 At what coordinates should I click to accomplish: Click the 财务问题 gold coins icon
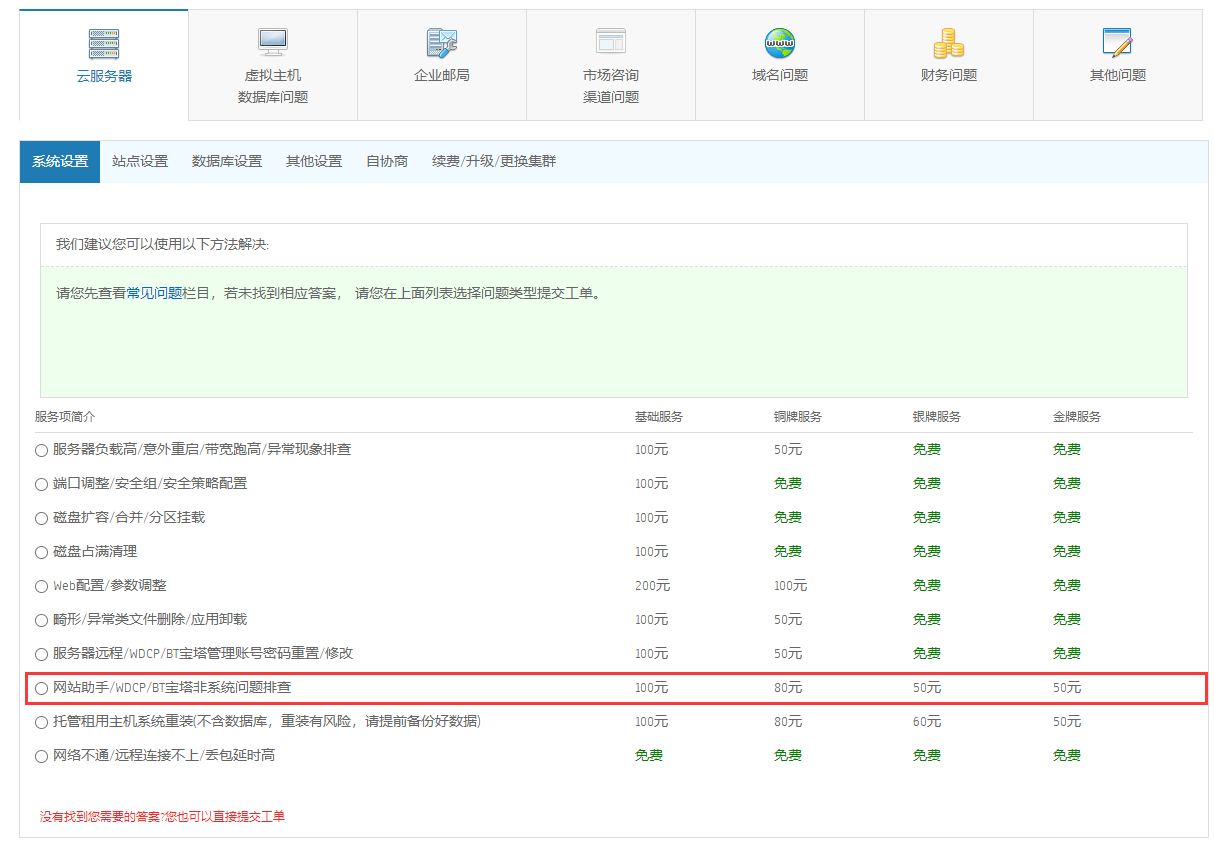949,43
